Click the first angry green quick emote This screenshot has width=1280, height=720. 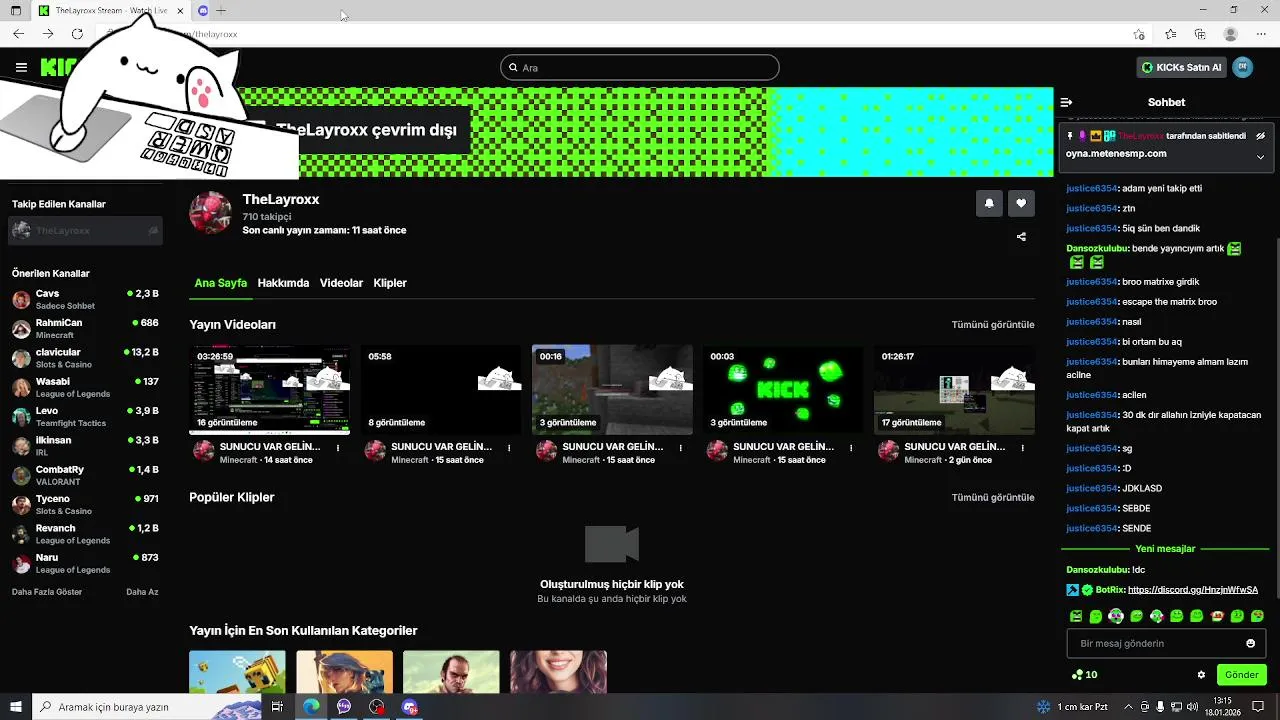[1076, 616]
